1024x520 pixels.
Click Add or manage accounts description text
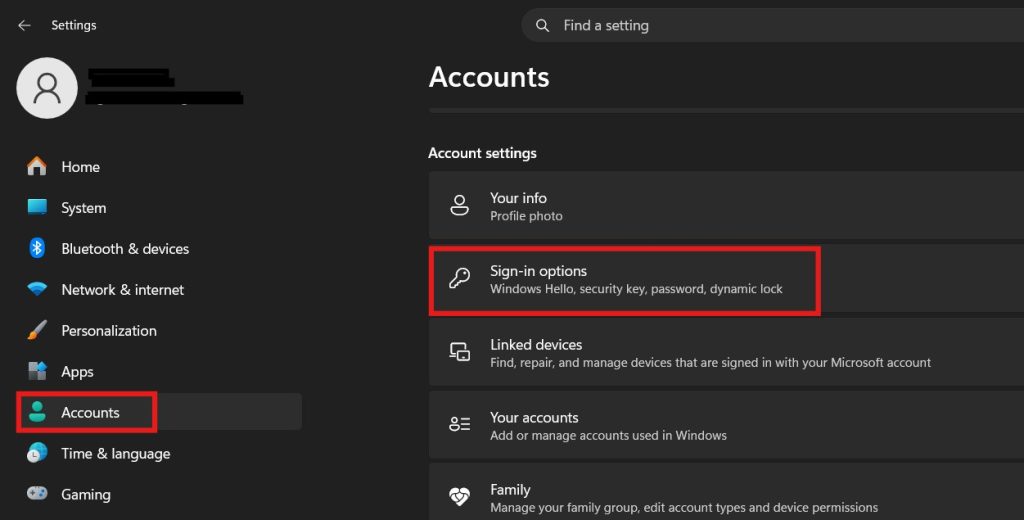pyautogui.click(x=609, y=435)
